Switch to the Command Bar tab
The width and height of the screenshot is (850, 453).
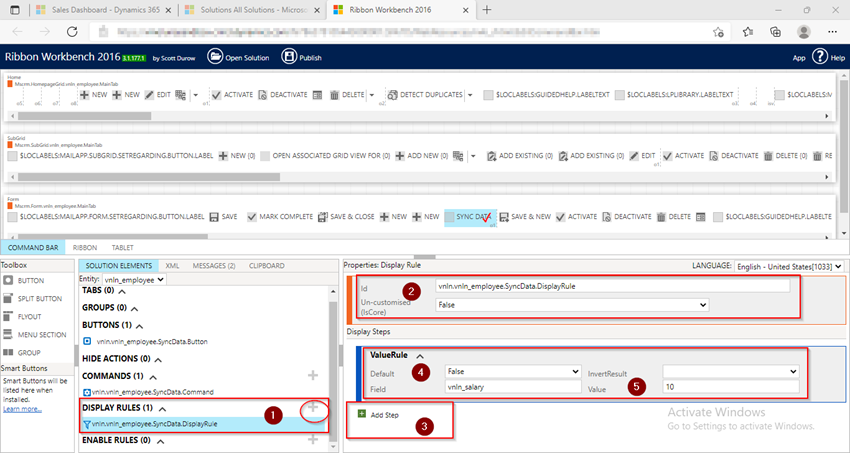point(33,248)
